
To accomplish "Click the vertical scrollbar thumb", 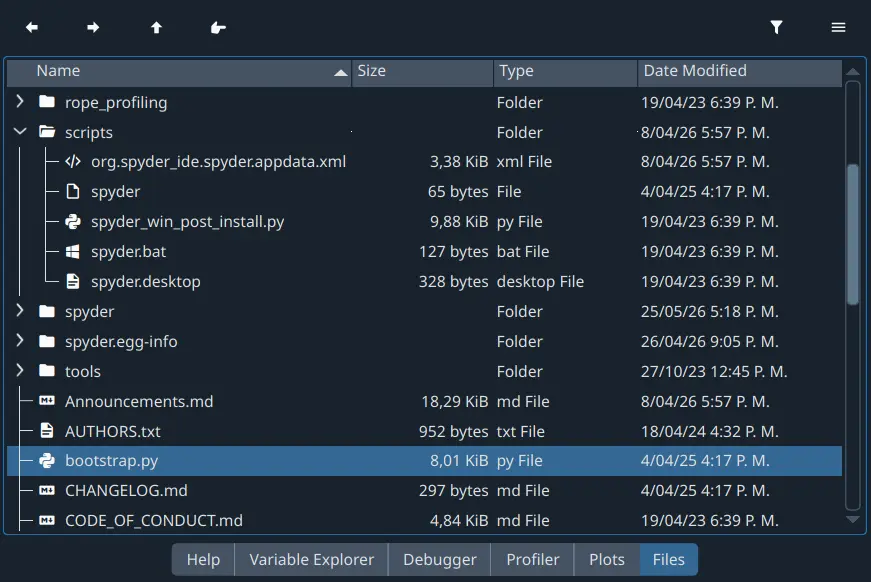I will tap(853, 234).
